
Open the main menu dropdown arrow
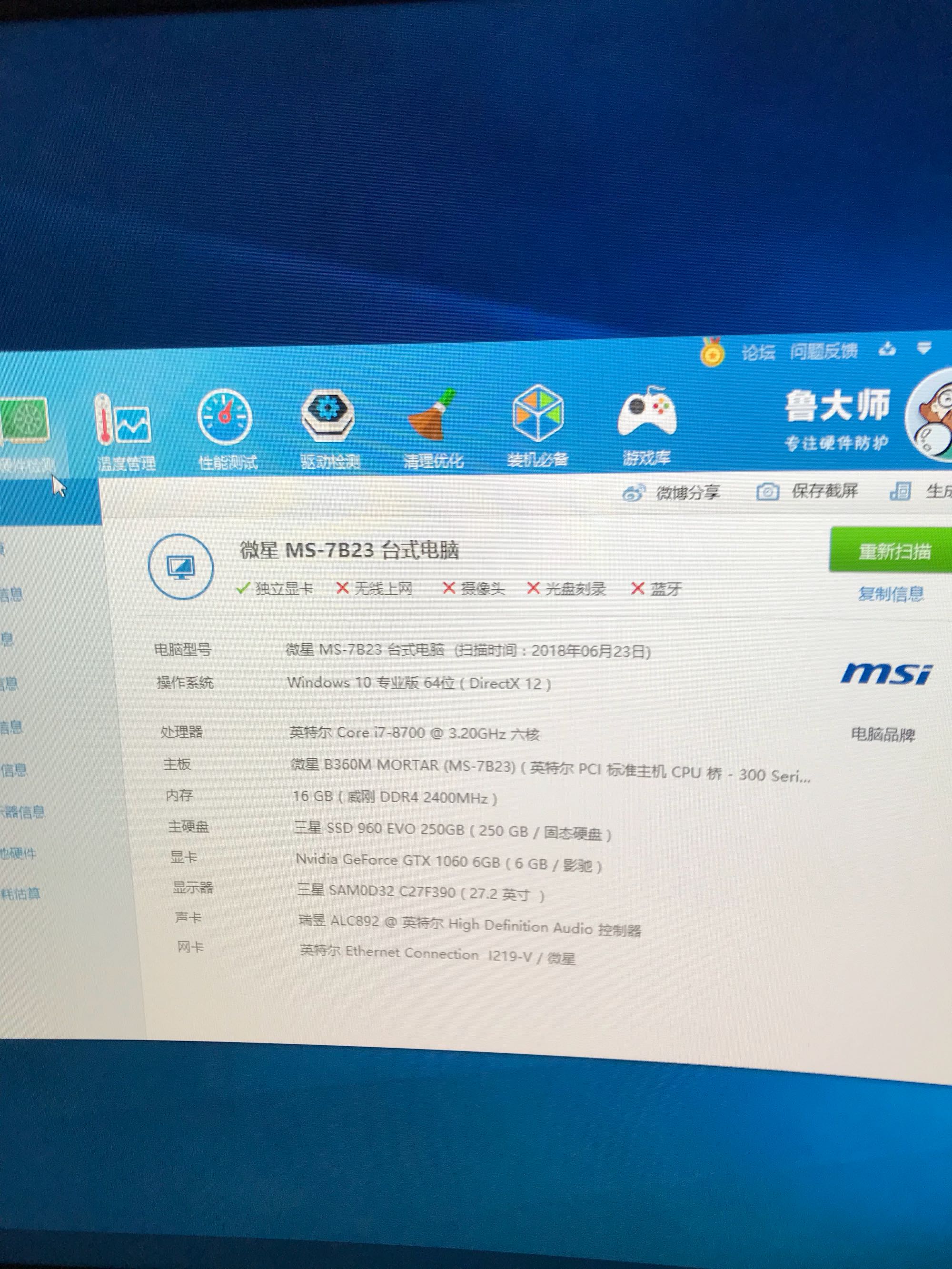(x=924, y=347)
